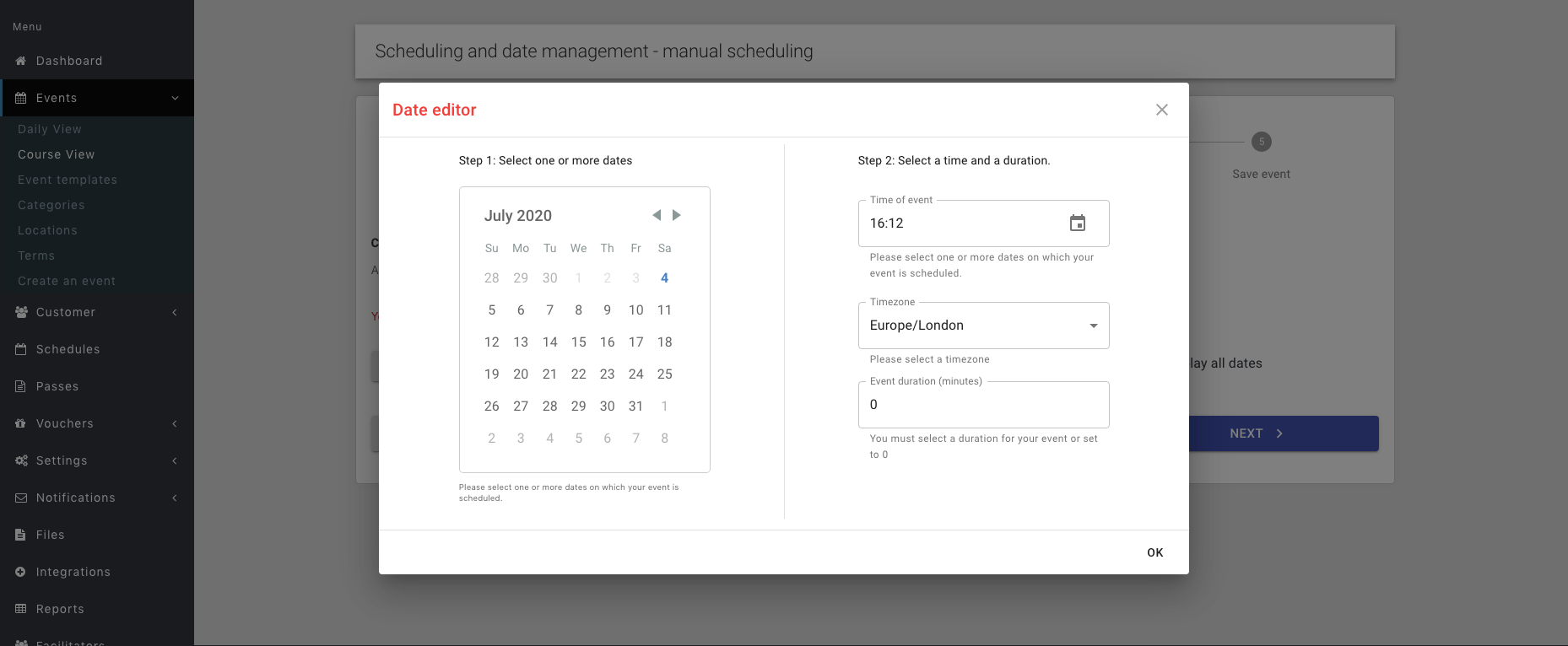Viewport: 1568px width, 646px height.
Task: Click the Menu label in sidebar
Action: 27,27
